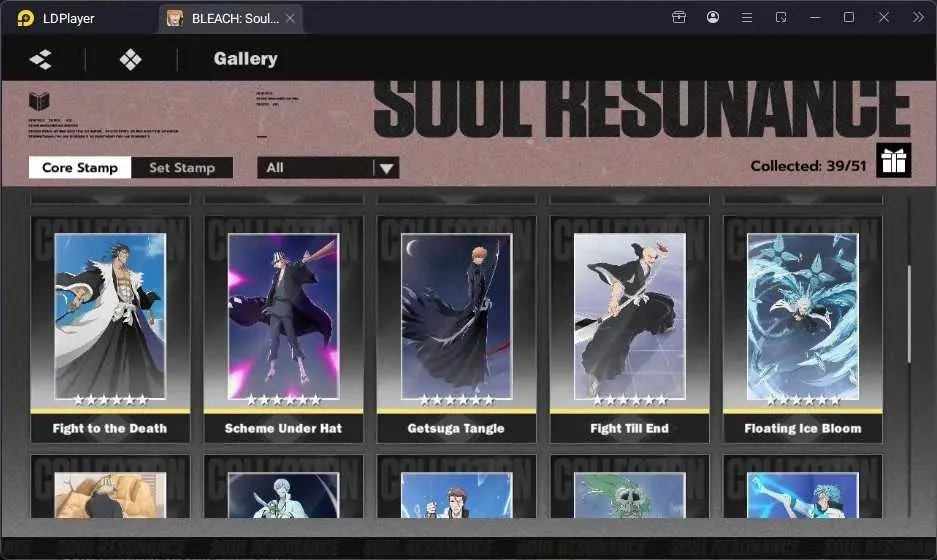Close the BLEACH: Soul tab

(290, 19)
